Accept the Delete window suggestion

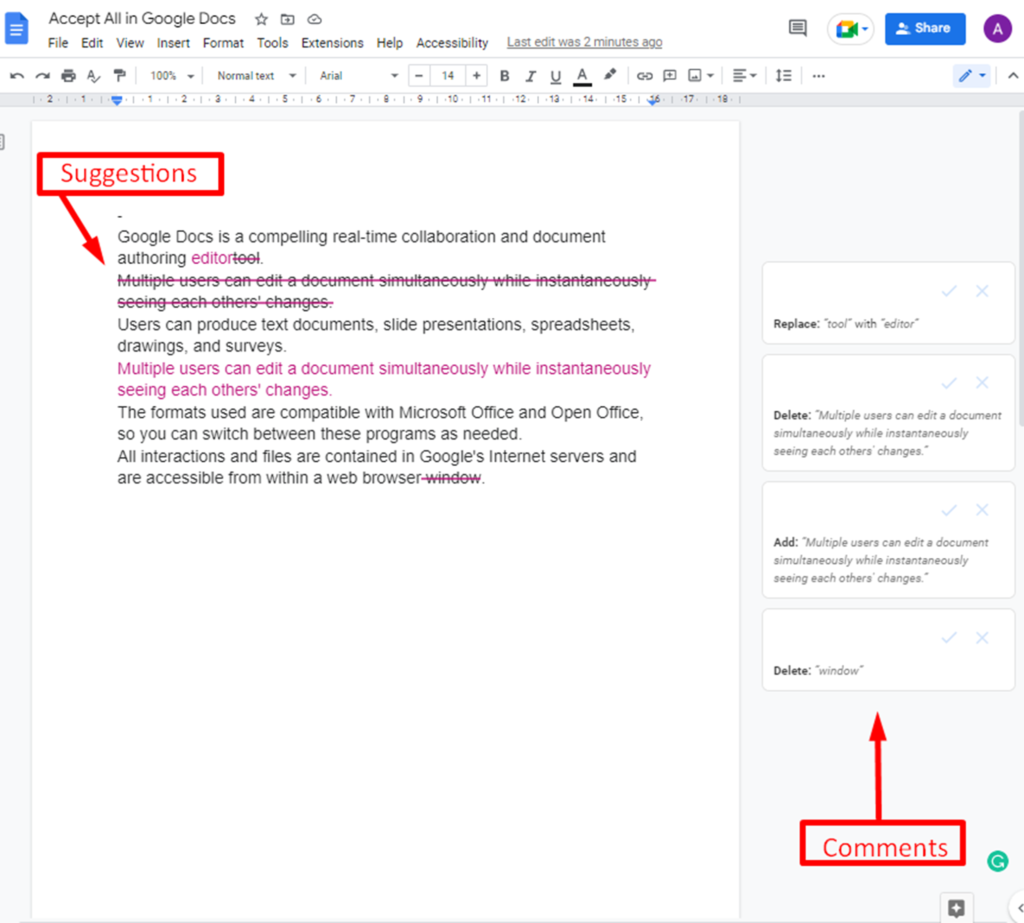[949, 638]
